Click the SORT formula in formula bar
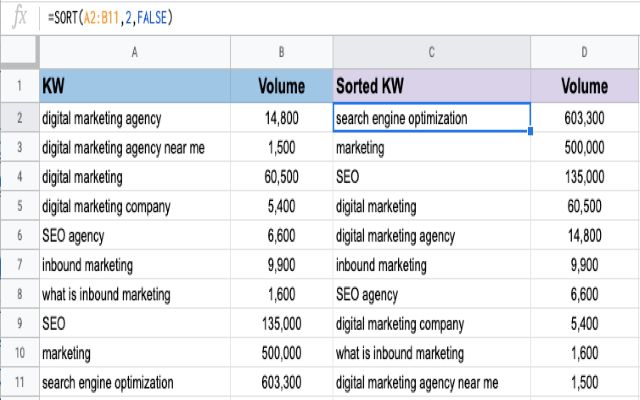The height and width of the screenshot is (400, 640). point(117,18)
